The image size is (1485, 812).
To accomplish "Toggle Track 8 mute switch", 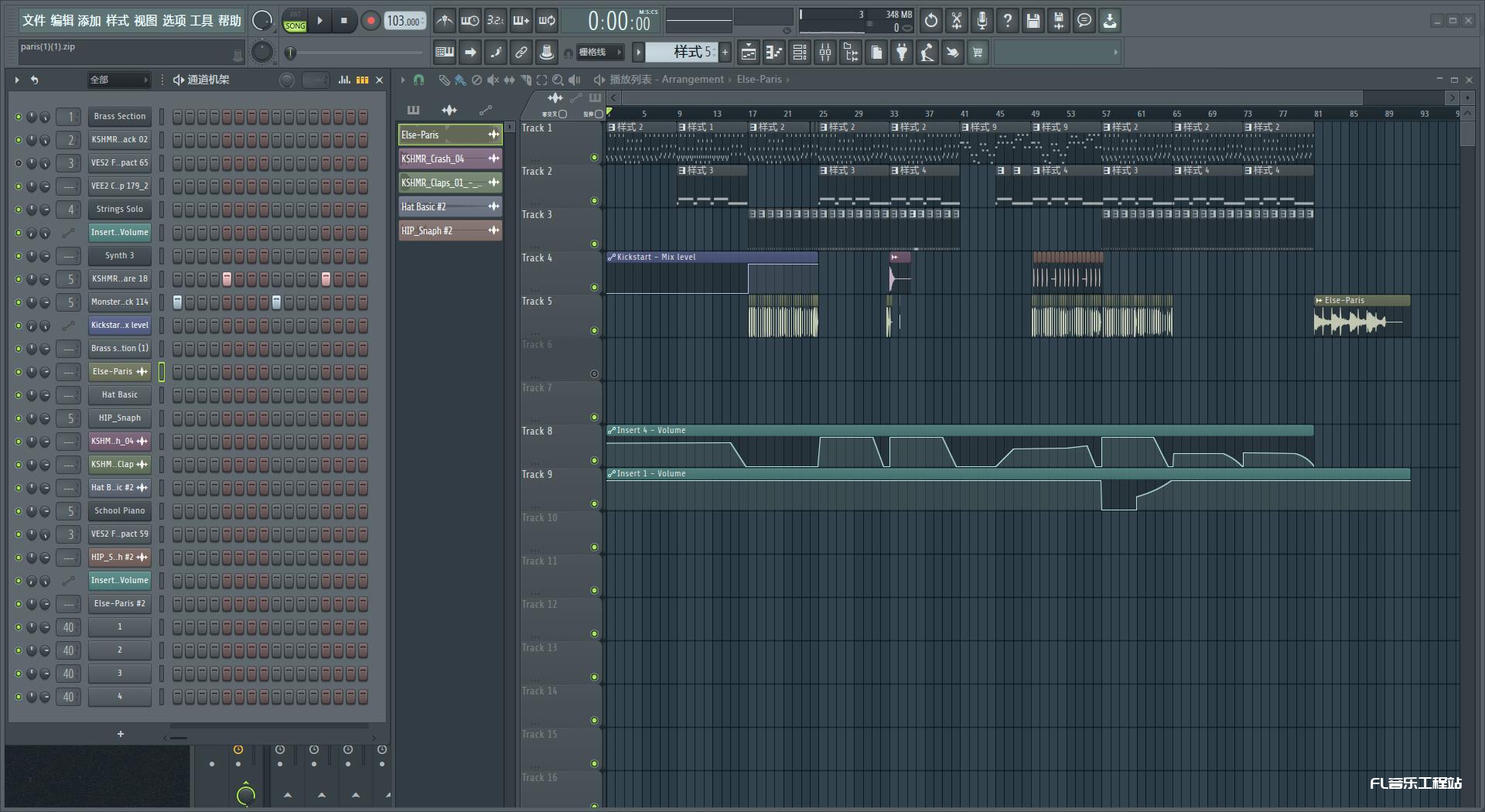I will pos(594,461).
